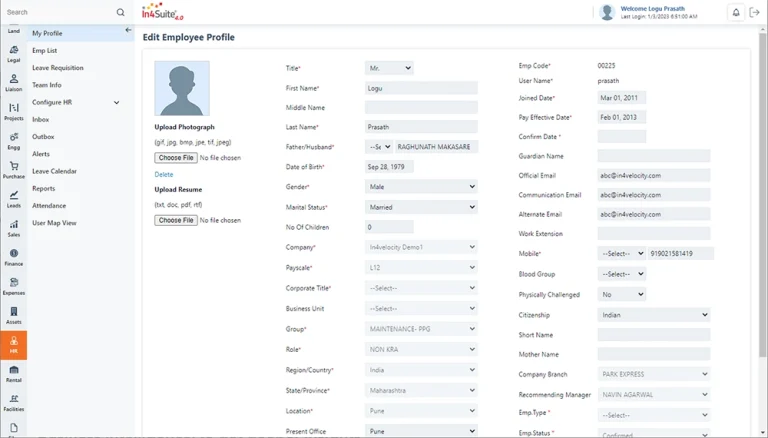Open the Corporate Title dropdown
Viewport: 768px width, 438px height.
coord(421,288)
